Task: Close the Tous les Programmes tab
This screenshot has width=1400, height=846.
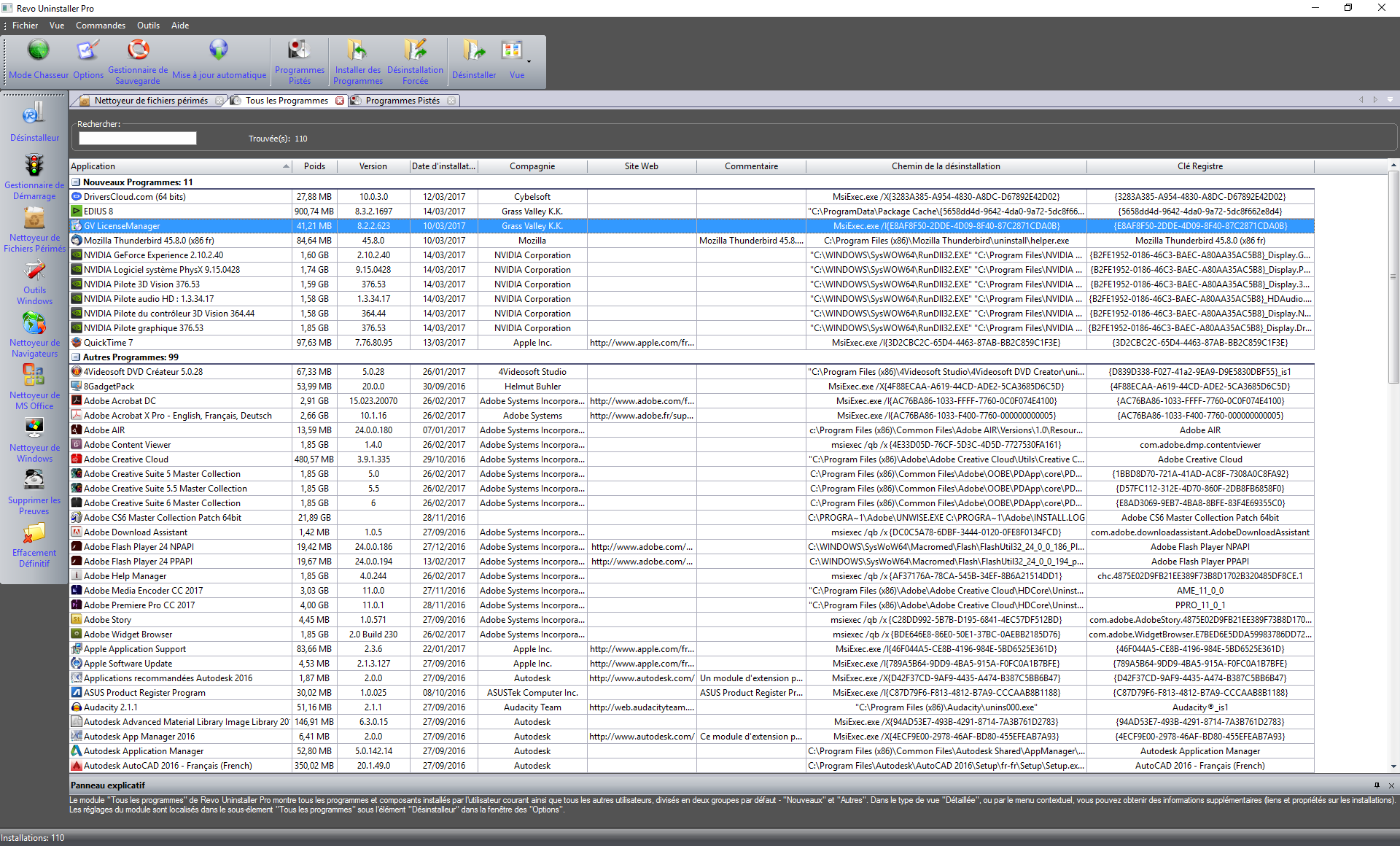Action: click(x=340, y=101)
